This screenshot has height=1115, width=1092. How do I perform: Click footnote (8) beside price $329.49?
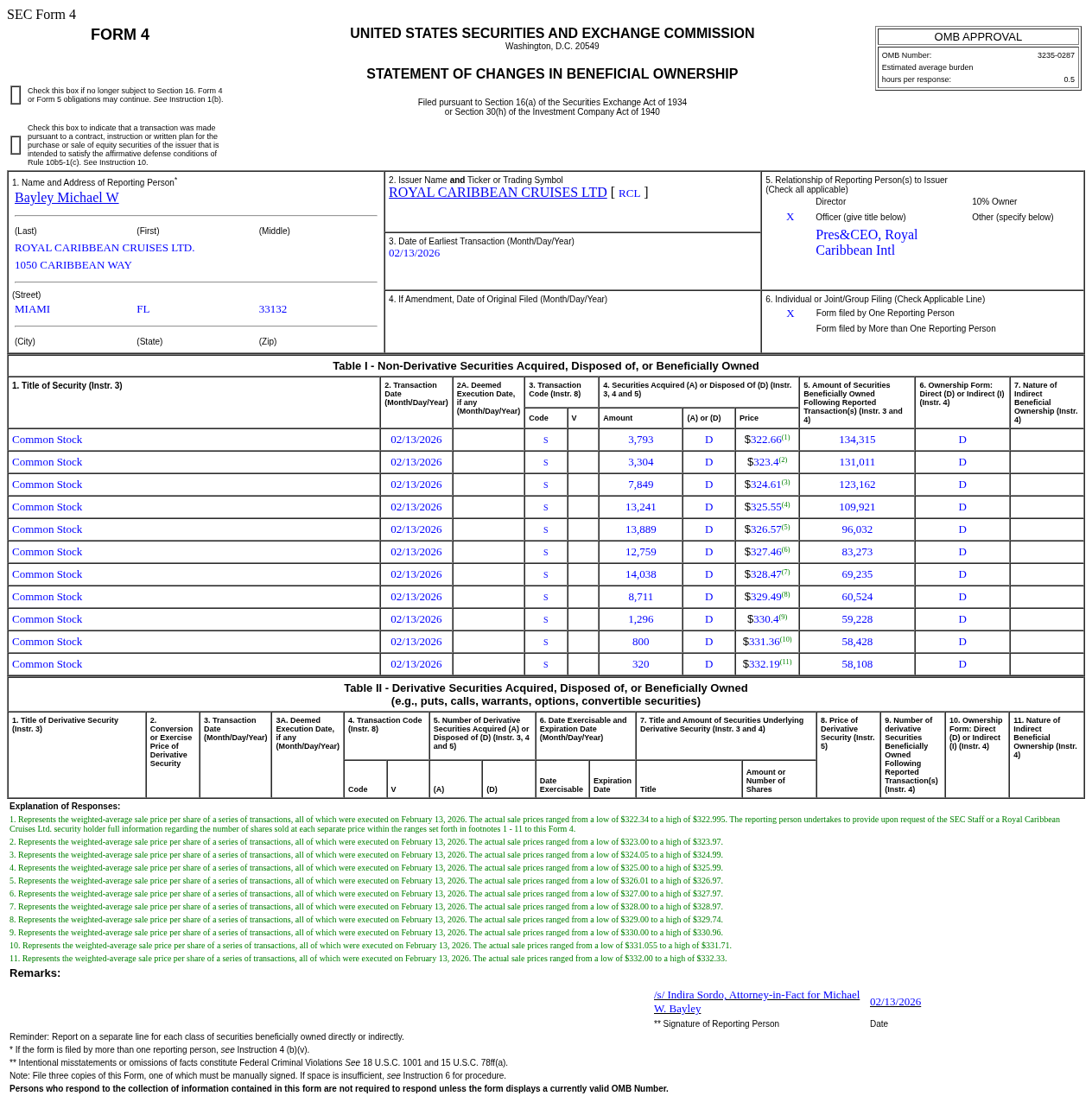tap(785, 594)
